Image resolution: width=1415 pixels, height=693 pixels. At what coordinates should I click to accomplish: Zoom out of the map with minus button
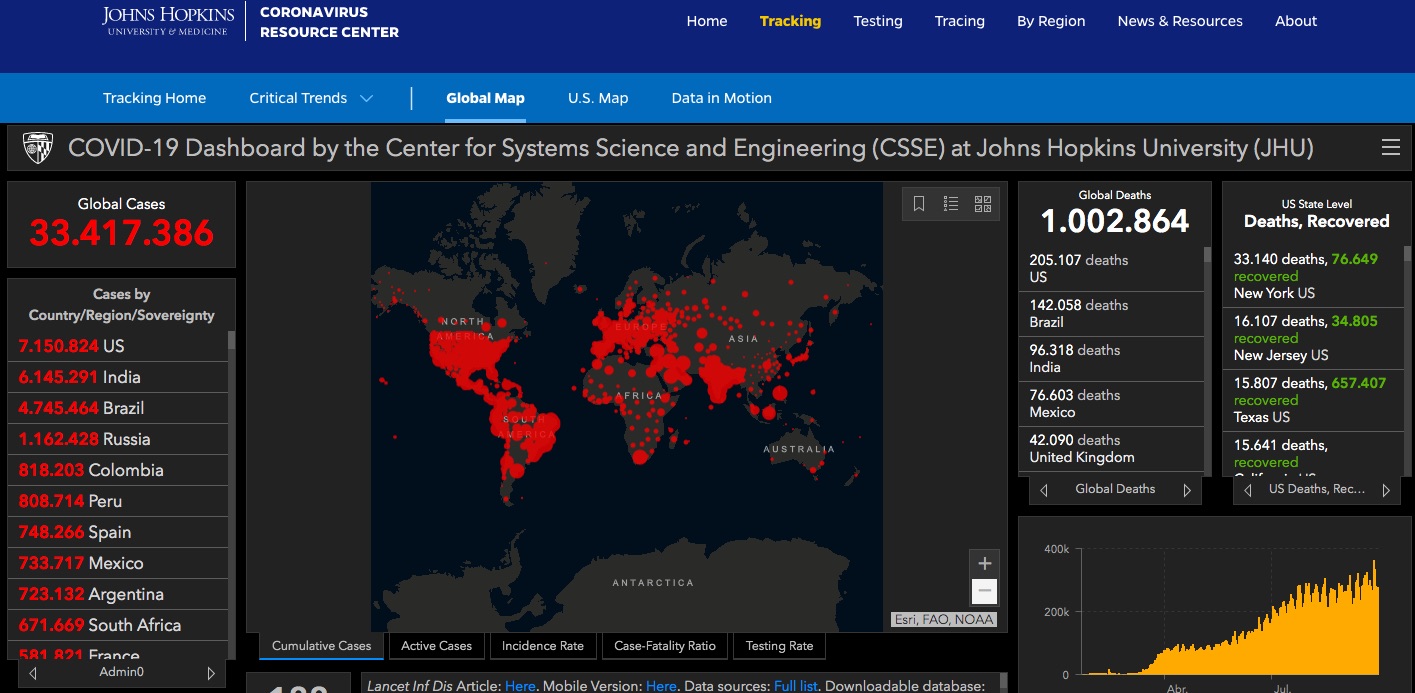point(984,591)
